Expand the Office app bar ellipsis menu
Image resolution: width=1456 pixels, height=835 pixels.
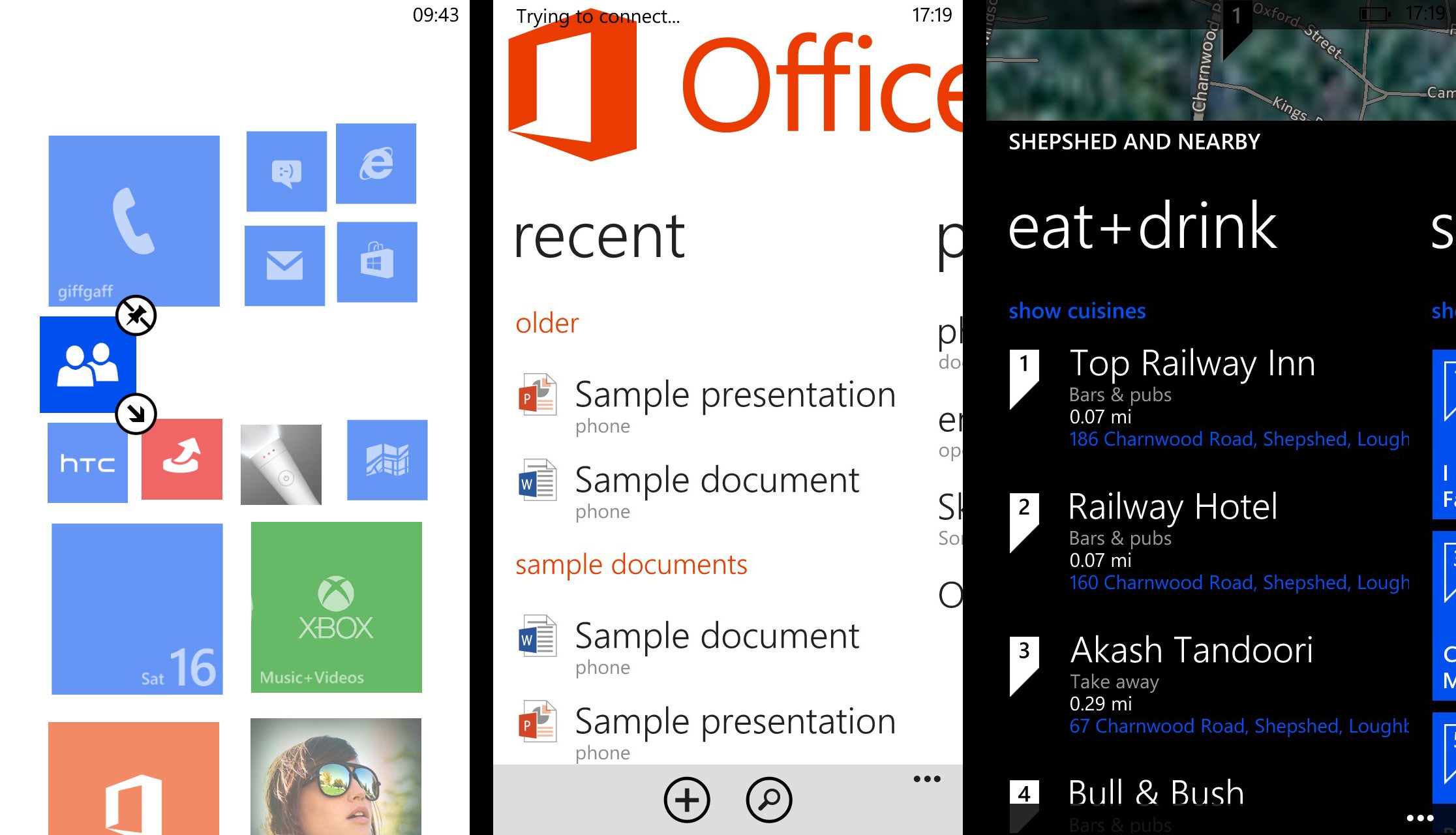[x=927, y=779]
